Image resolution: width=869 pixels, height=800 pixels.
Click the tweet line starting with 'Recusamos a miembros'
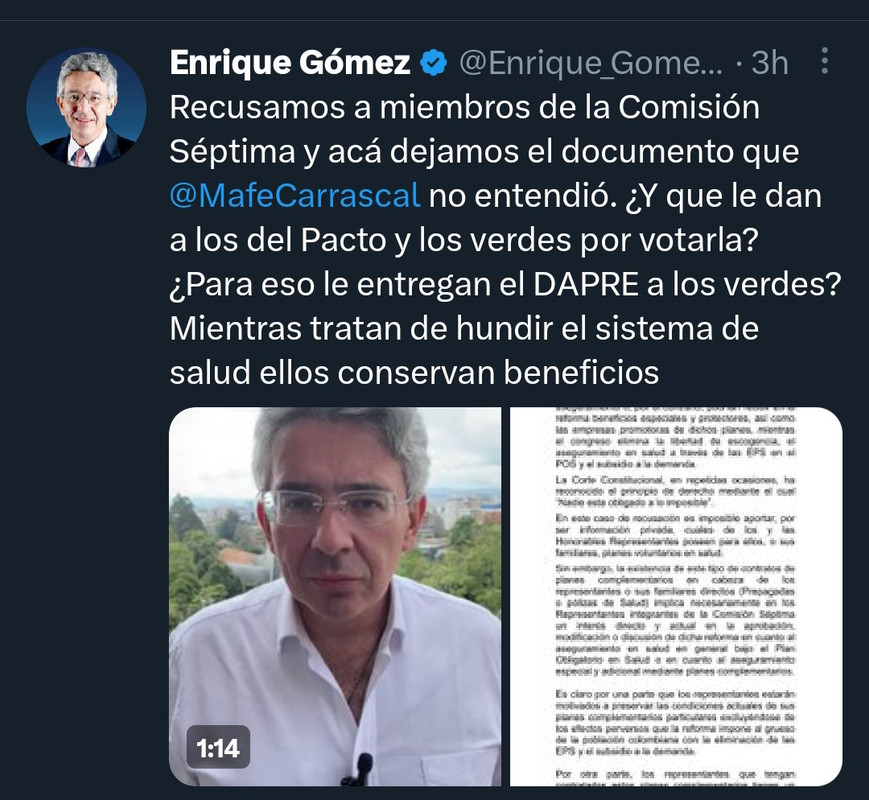coord(464,108)
